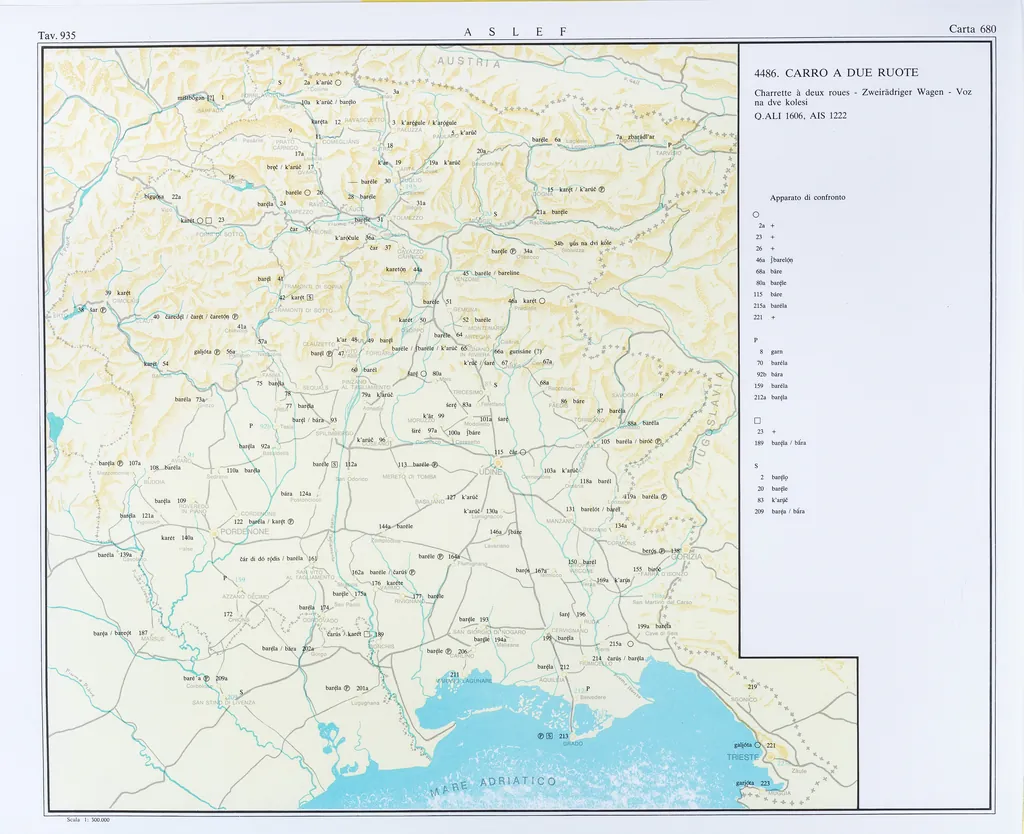Click the map title 'CARRO A DUE RUOTE'

[x=836, y=73]
